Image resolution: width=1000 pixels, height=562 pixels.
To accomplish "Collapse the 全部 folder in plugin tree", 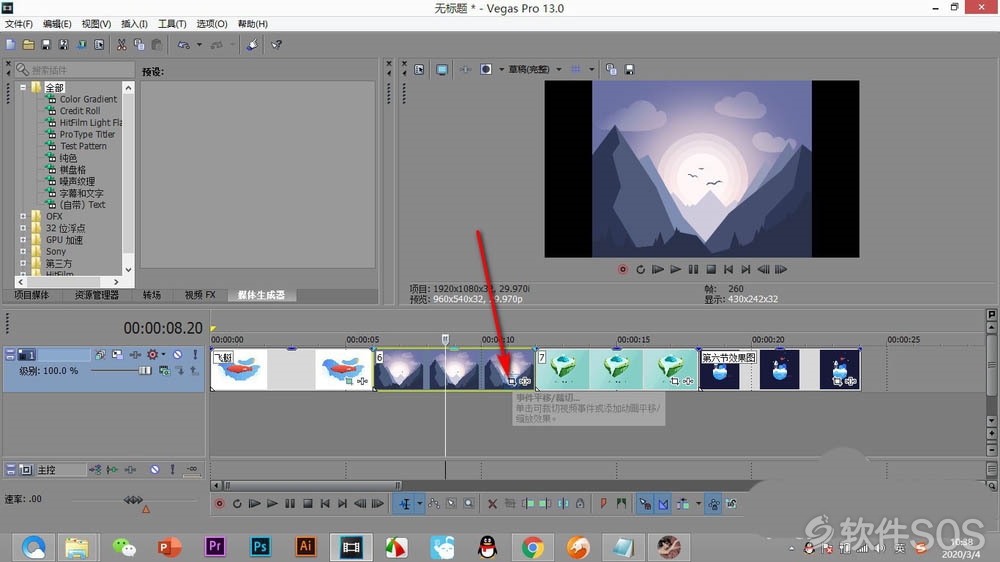I will [x=23, y=87].
